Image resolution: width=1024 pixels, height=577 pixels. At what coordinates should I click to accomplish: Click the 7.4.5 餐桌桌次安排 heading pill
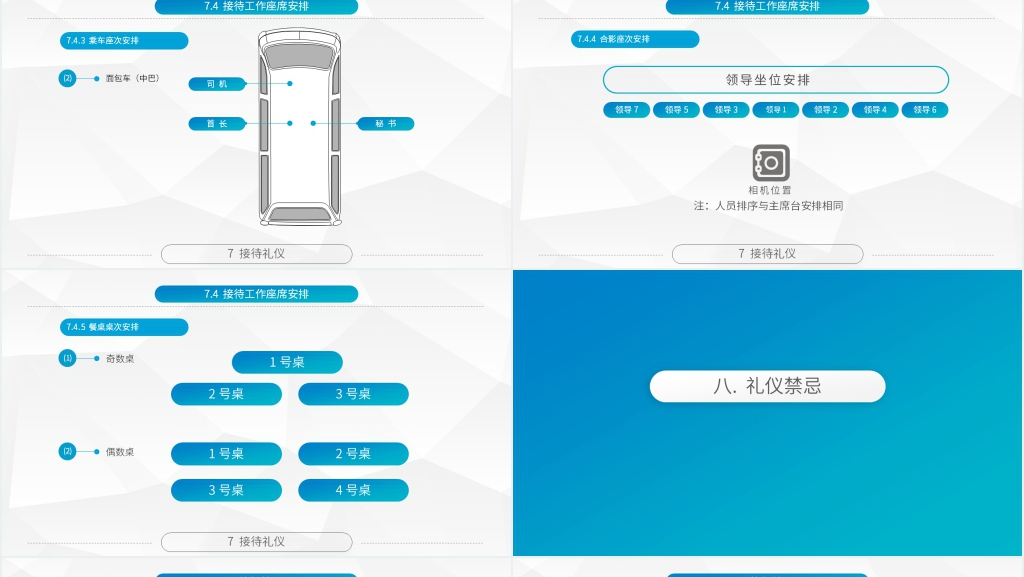pos(124,327)
